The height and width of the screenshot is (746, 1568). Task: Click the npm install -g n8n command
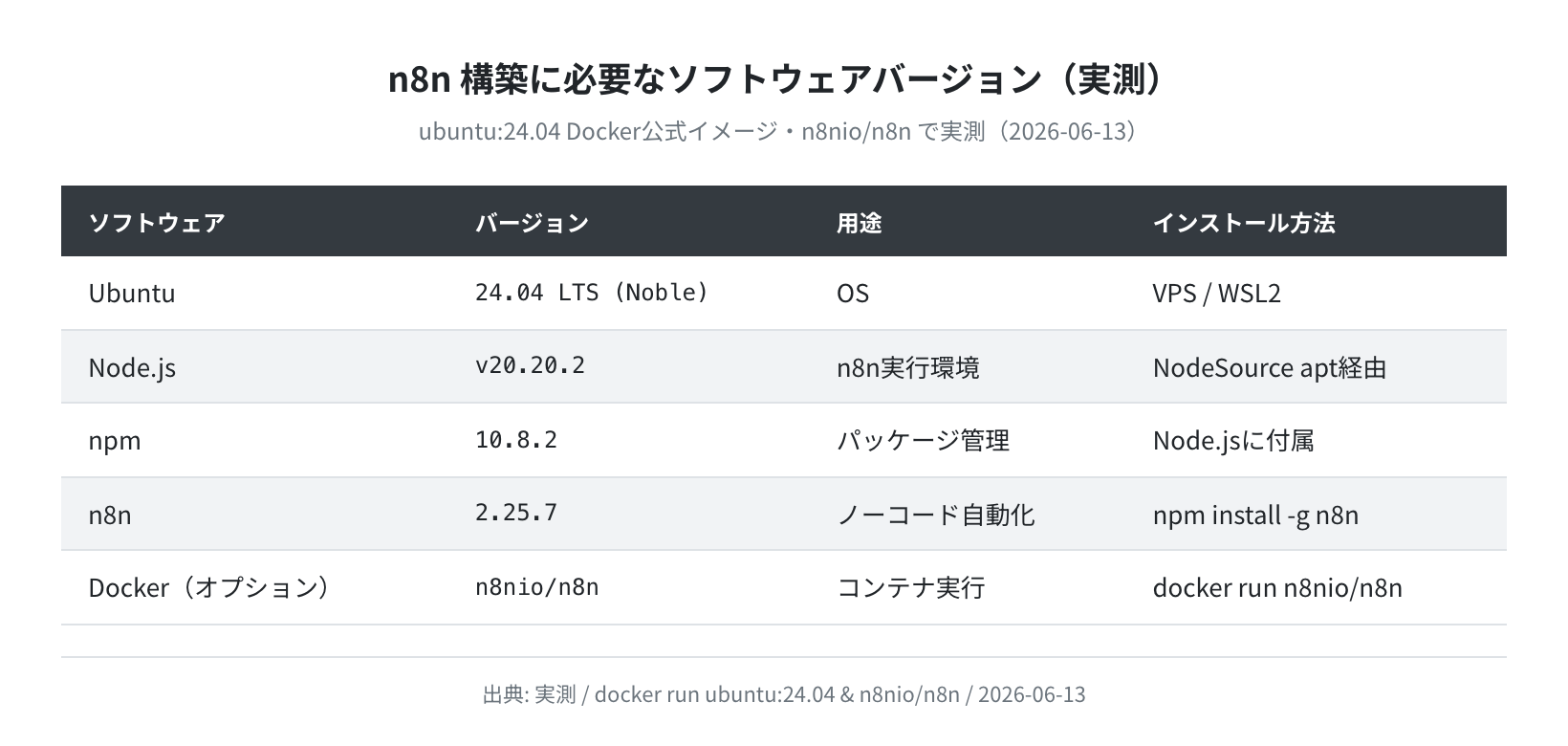click(x=1255, y=515)
